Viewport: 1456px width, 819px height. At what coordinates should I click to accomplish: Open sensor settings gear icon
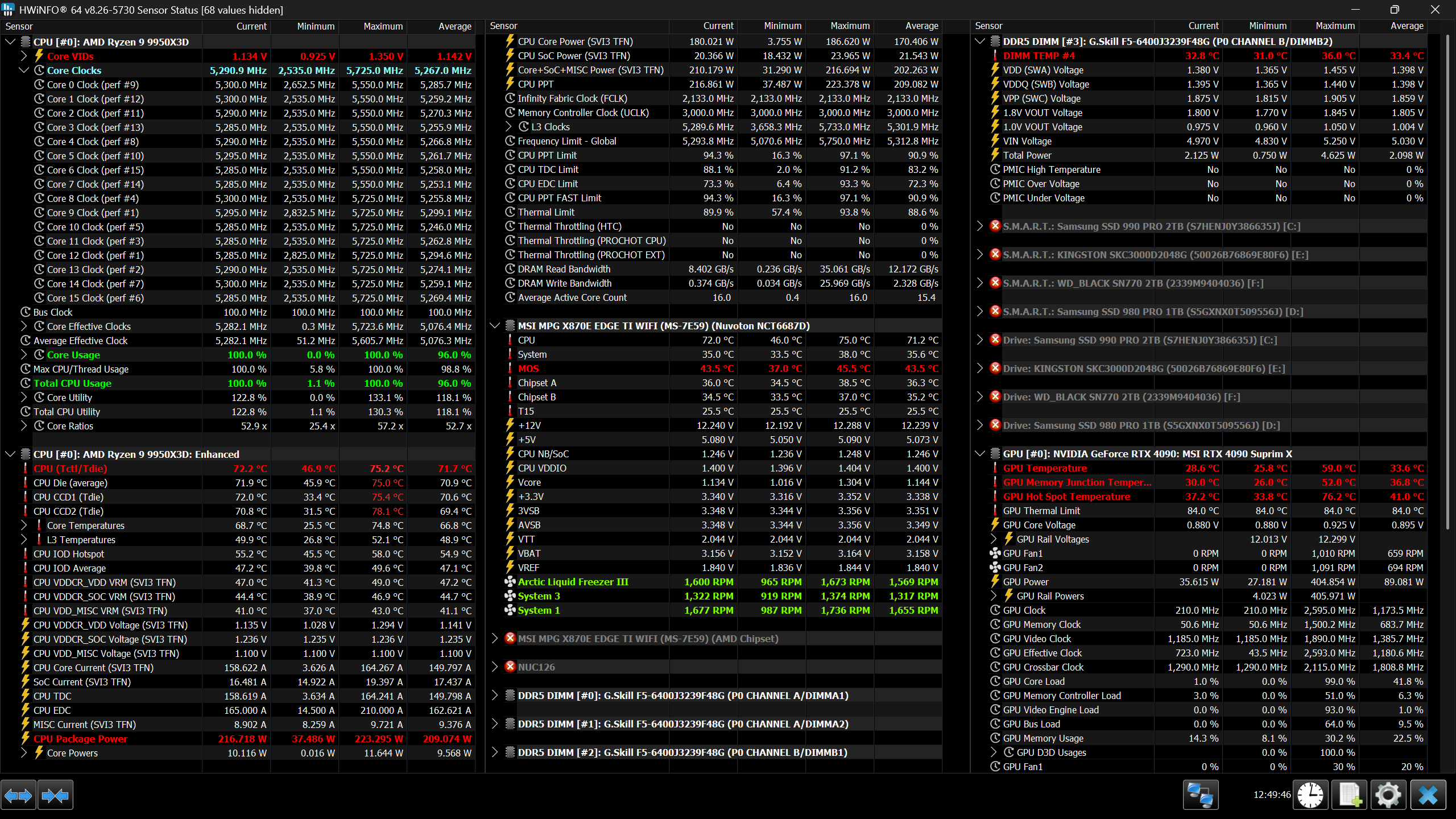pos(1388,795)
